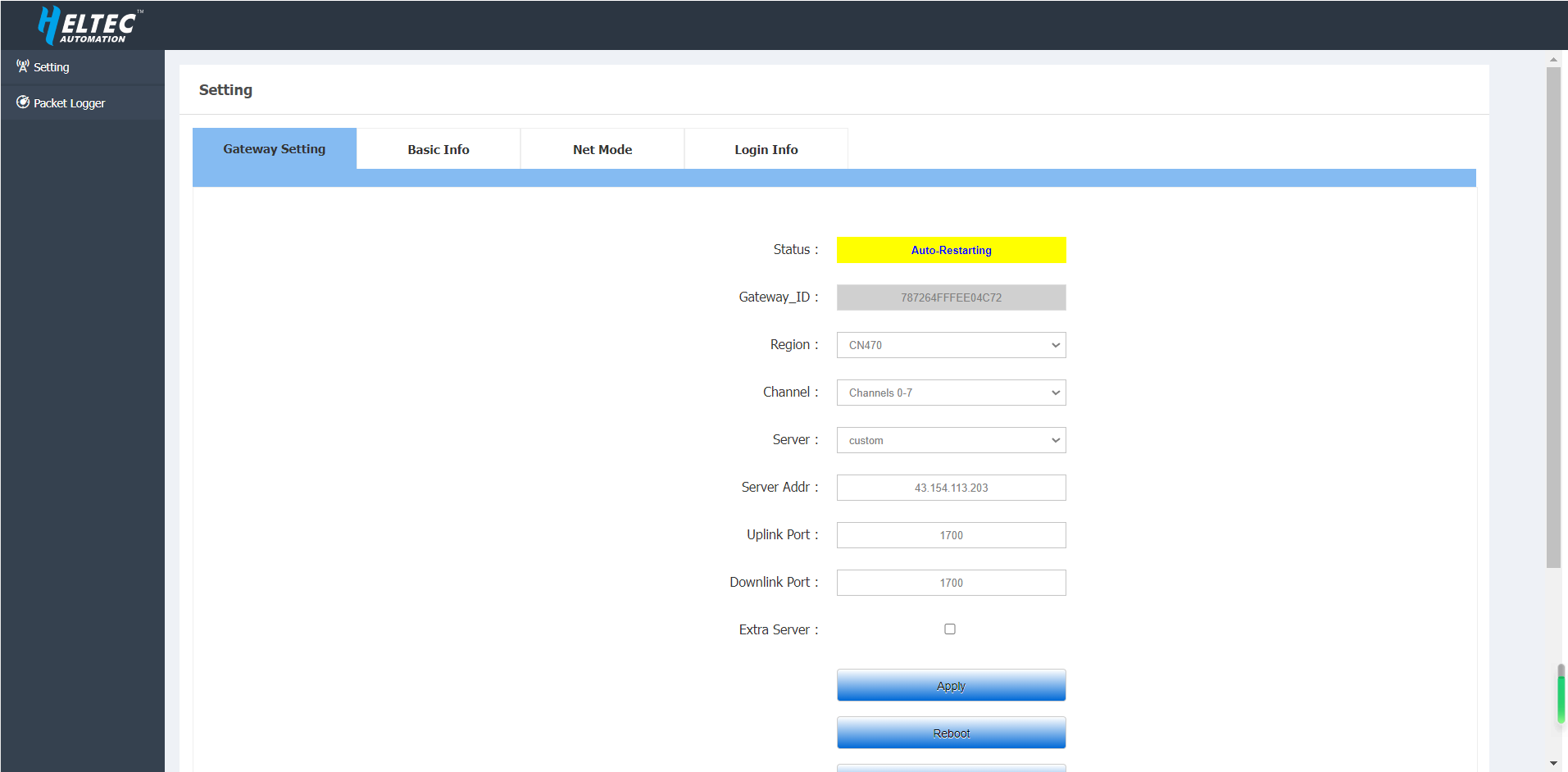
Task: Switch to the Basic Info tab
Action: click(x=439, y=149)
